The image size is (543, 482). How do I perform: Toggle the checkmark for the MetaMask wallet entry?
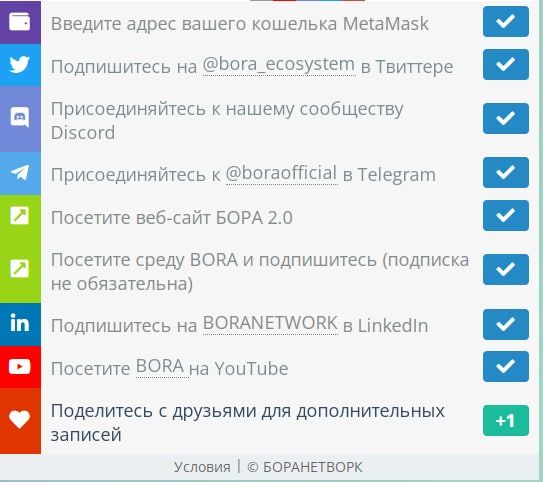click(x=506, y=21)
